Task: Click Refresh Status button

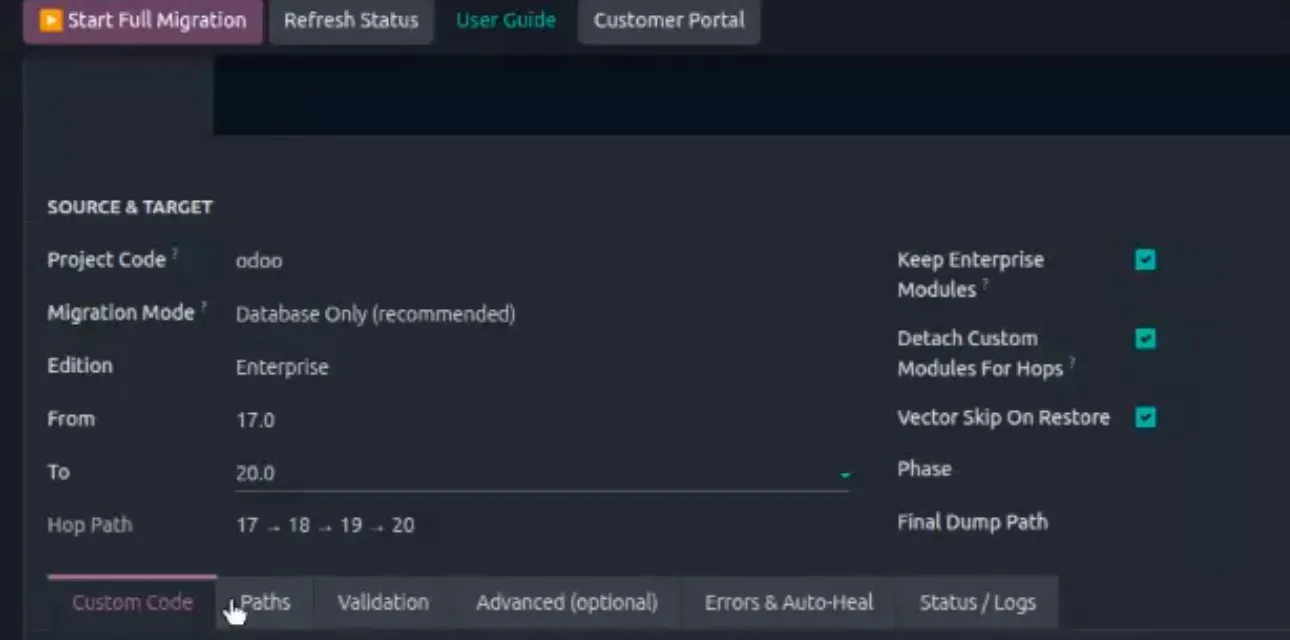Action: (351, 21)
